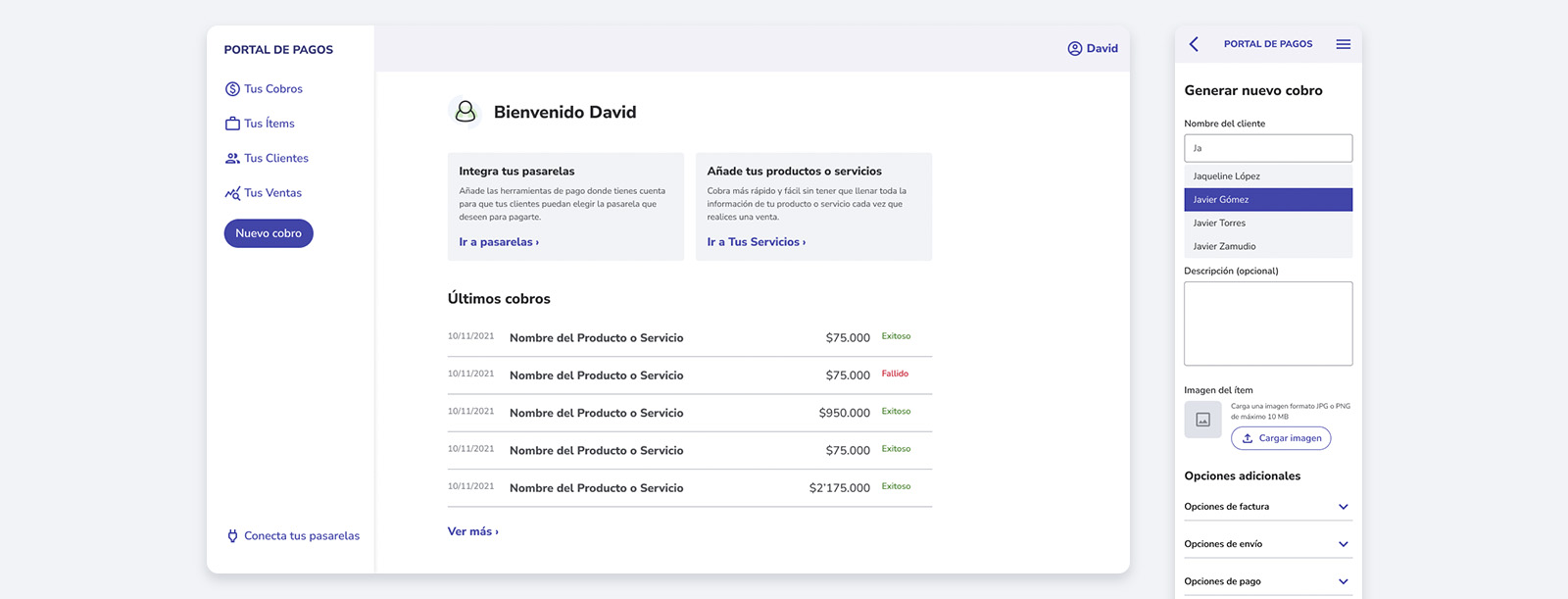Click the briefcase icon beside Tus Ítems
The image size is (1568, 599).
pos(232,124)
